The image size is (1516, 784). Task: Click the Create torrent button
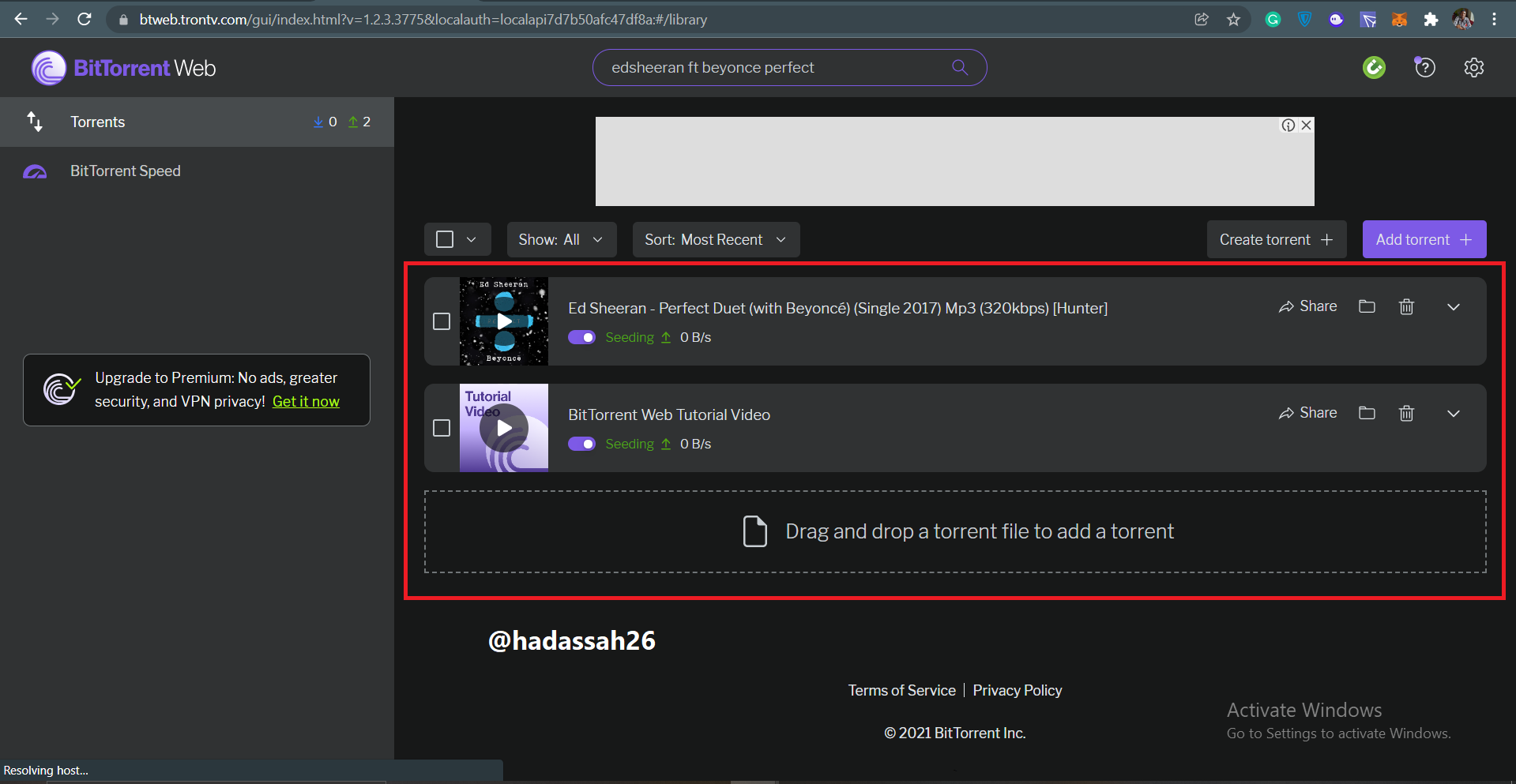[x=1276, y=239]
